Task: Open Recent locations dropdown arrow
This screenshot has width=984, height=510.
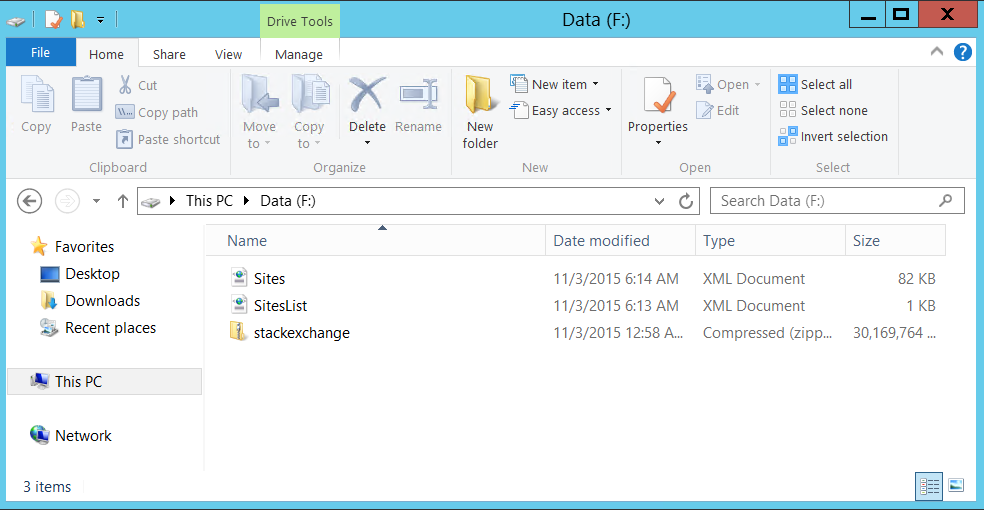Action: 96,201
